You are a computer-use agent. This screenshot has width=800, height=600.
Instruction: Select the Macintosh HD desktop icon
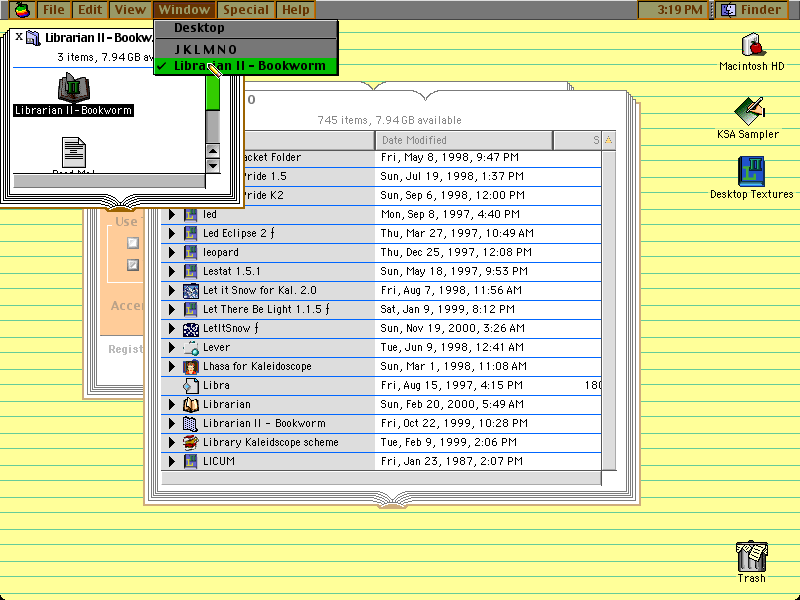752,45
